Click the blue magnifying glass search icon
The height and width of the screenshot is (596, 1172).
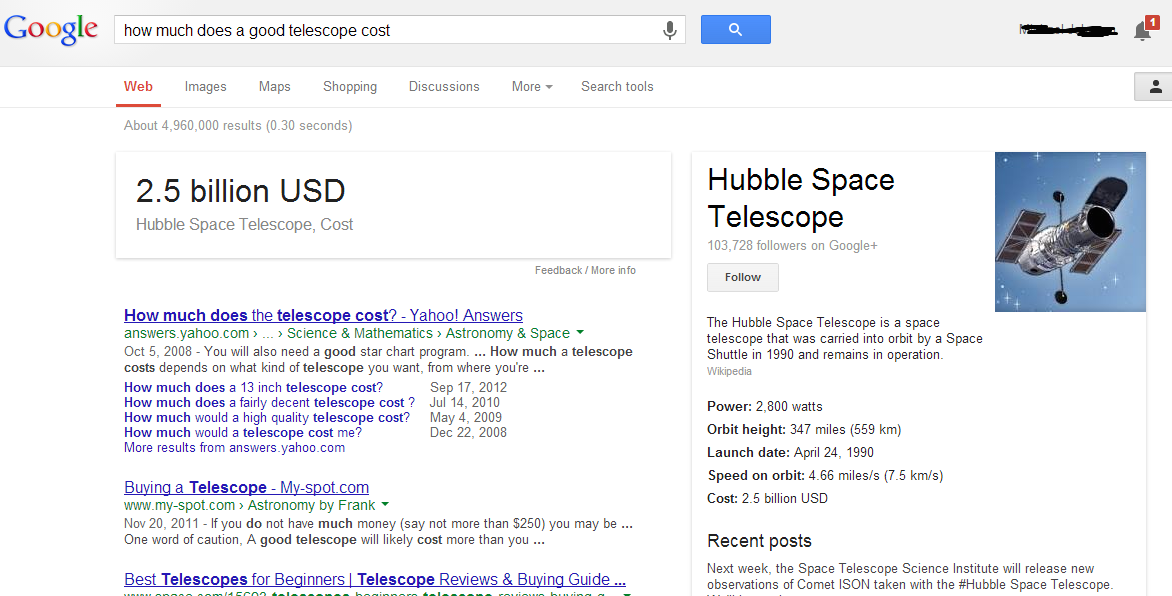point(735,29)
